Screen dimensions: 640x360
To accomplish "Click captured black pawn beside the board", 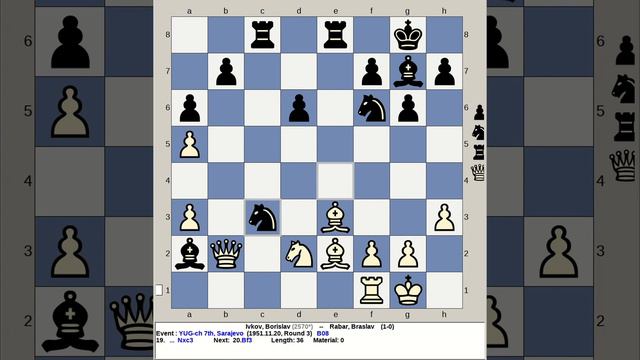I will pos(479,112).
